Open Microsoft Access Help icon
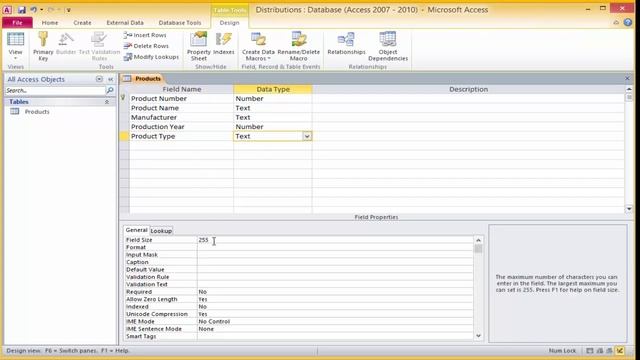Viewport: 640px width, 360px height. pyautogui.click(x=628, y=23)
